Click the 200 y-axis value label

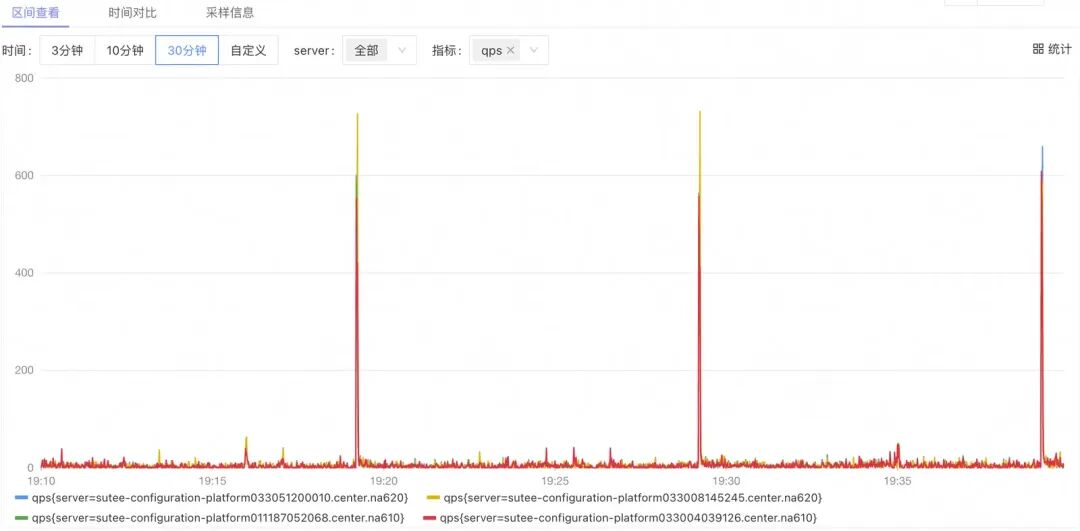tap(25, 371)
